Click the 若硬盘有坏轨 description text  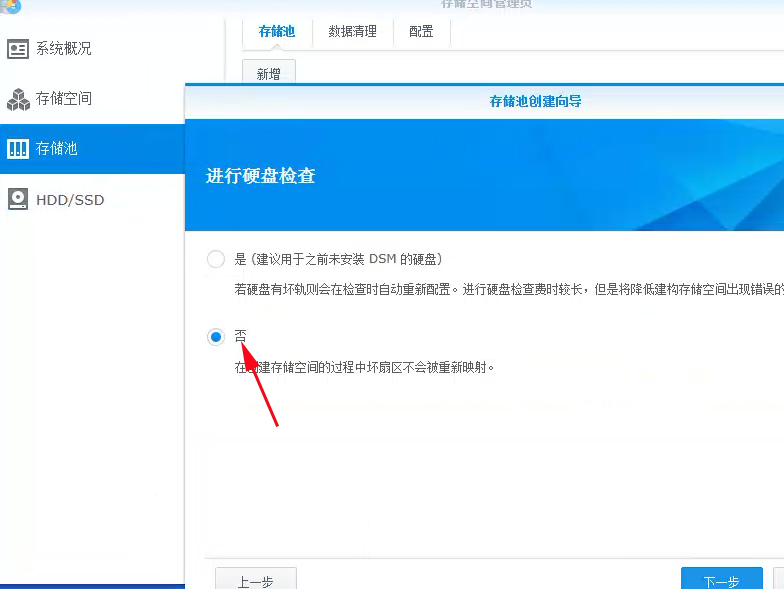click(x=509, y=290)
